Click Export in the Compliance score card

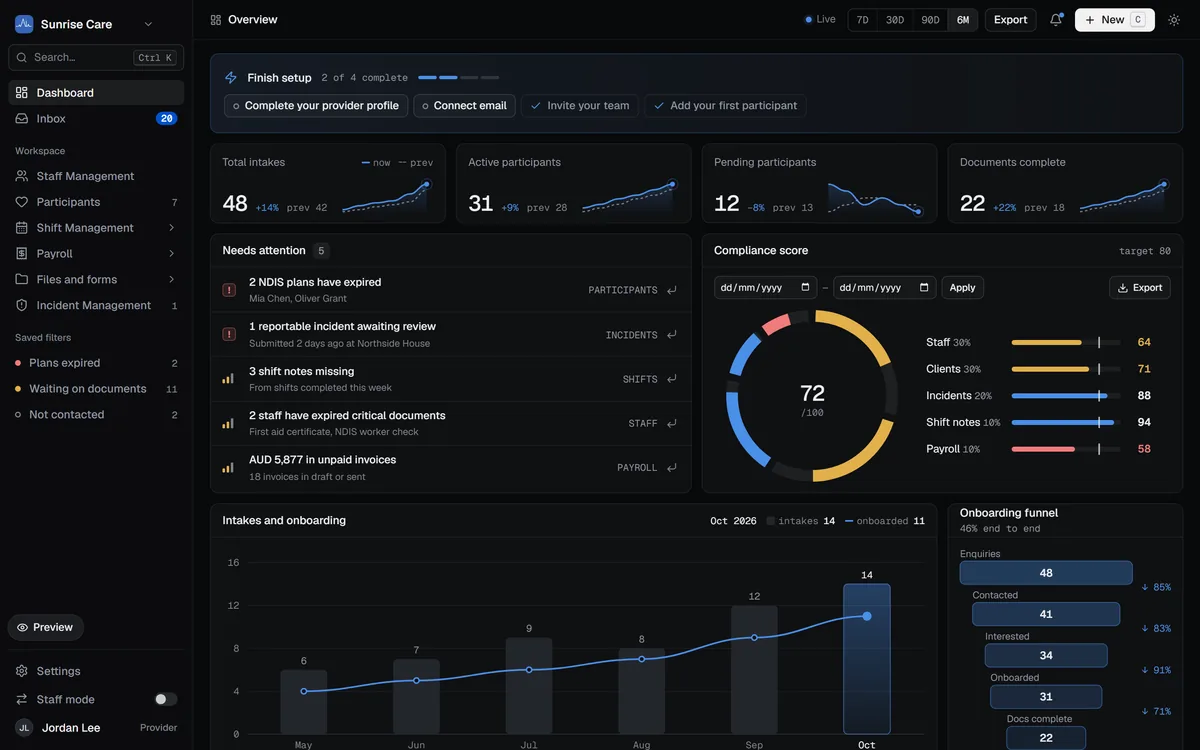pos(1139,288)
